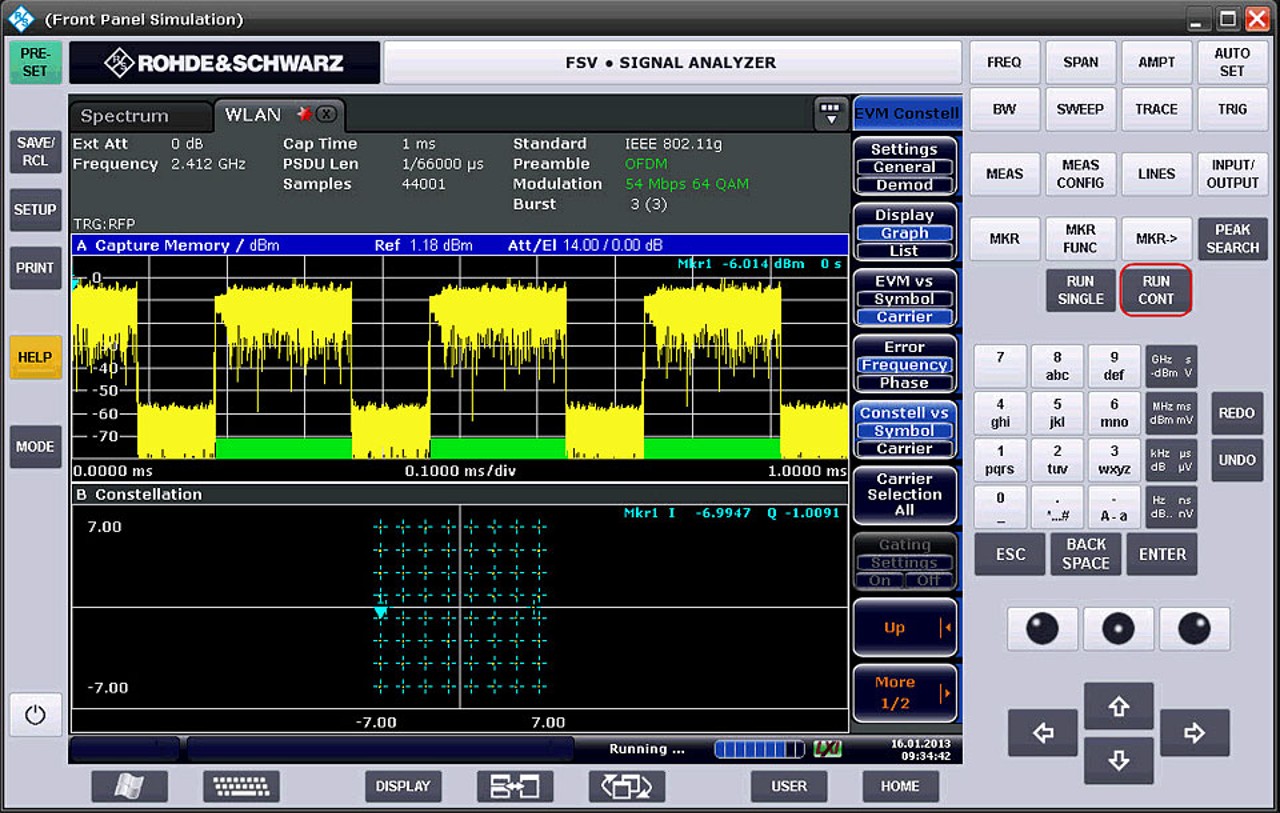Click the FREQ hardkey
The image size is (1280, 813).
[1004, 62]
